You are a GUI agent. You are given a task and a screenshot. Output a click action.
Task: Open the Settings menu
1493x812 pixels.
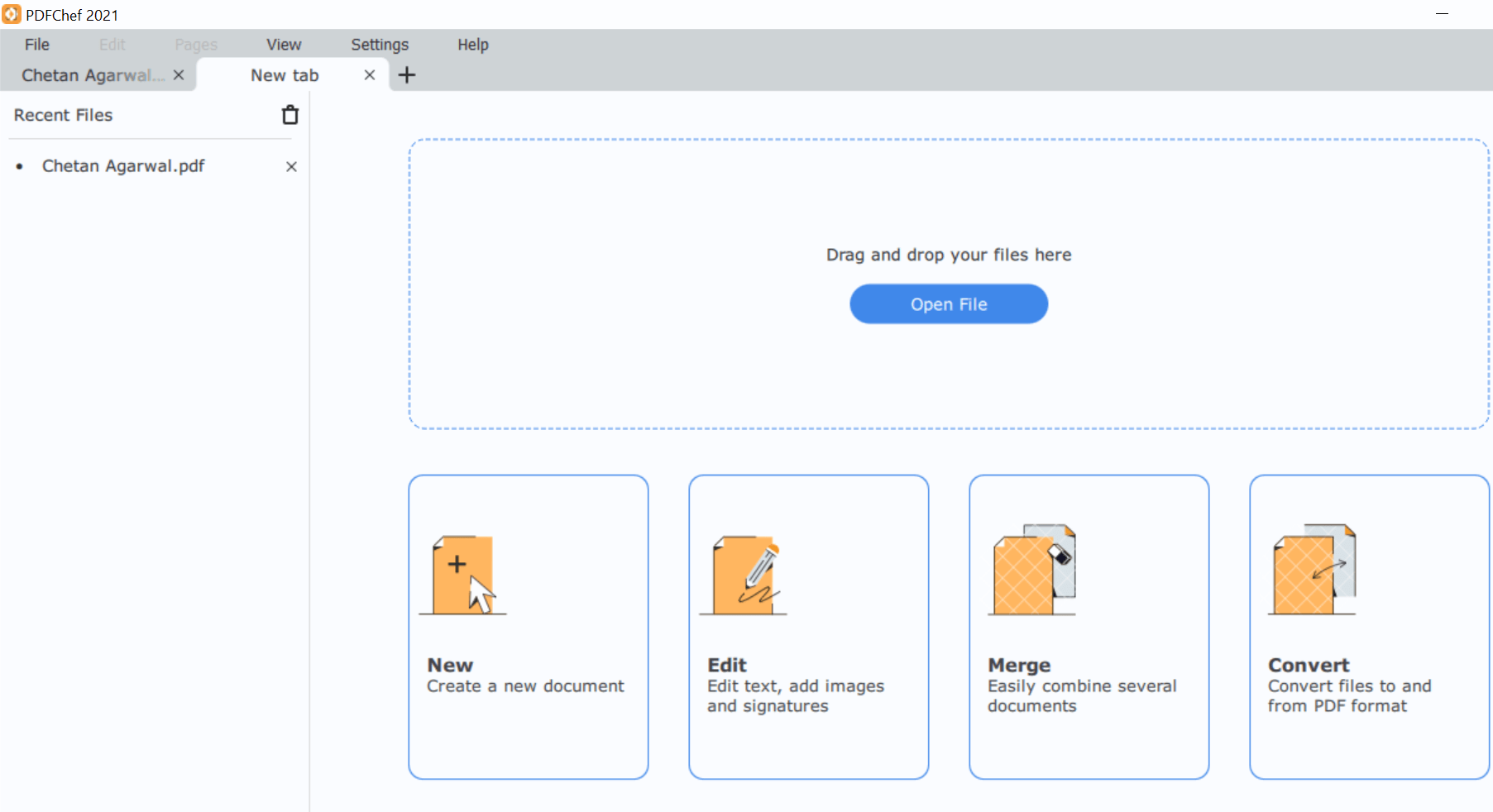[x=380, y=44]
